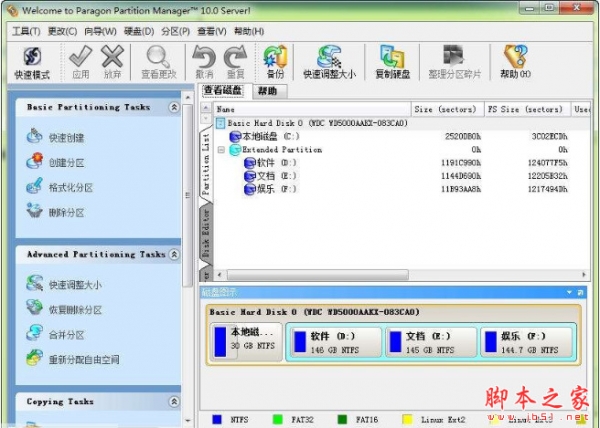Start 恢复删除分区 task in sidebar
600x428 pixels.
click(64, 309)
